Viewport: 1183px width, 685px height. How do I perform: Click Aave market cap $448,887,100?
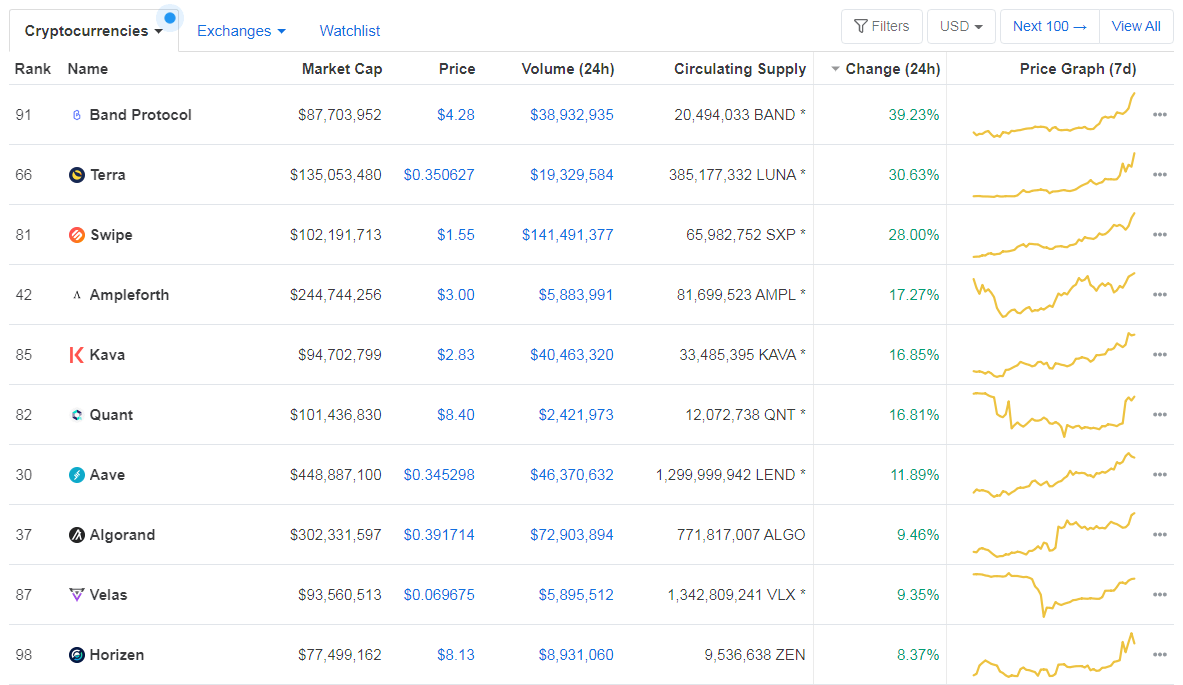[336, 475]
